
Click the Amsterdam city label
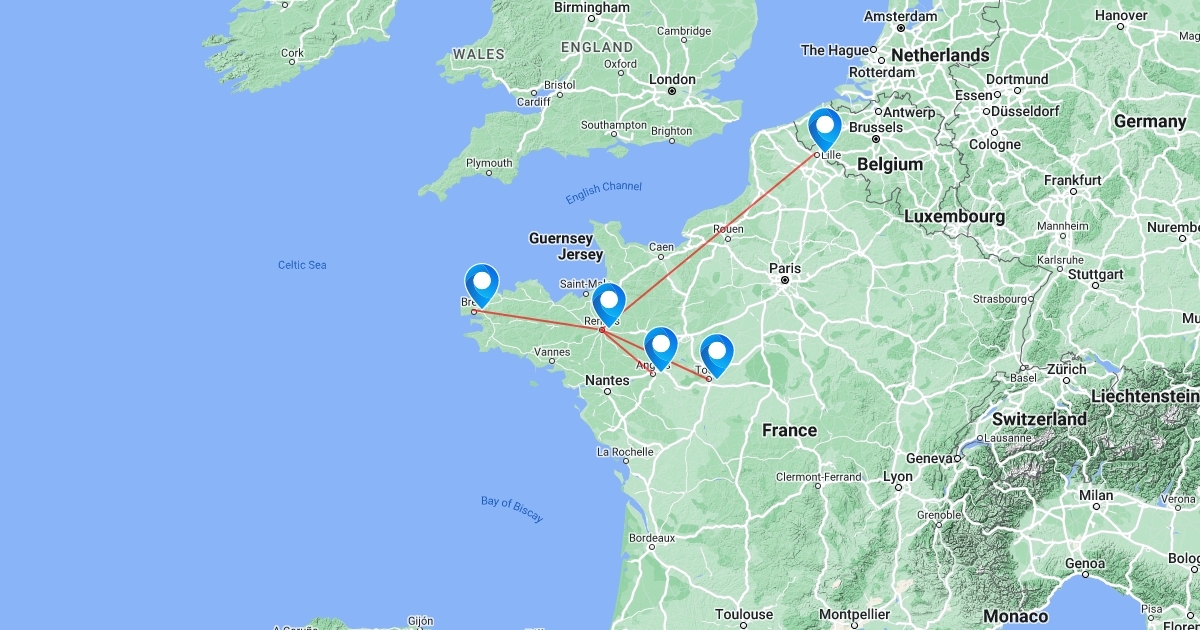(x=902, y=17)
